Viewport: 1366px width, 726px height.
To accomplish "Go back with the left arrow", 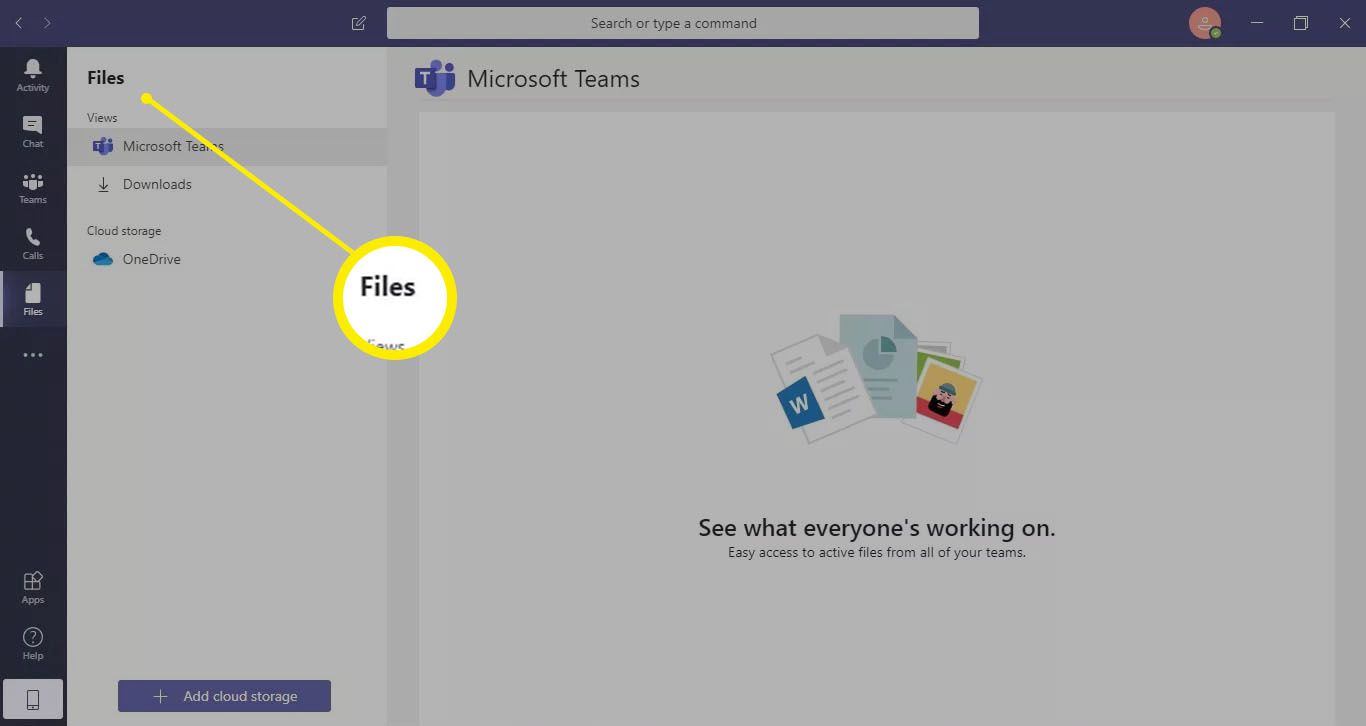I will pyautogui.click(x=18, y=23).
